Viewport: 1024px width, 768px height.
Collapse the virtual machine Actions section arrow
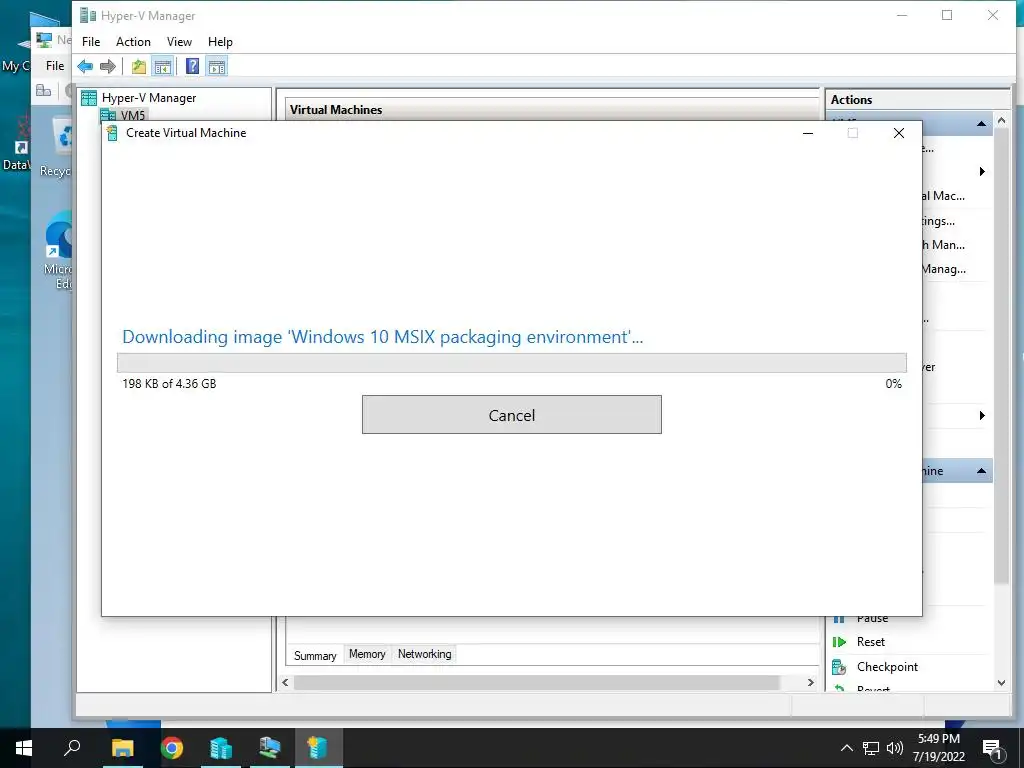click(x=981, y=471)
